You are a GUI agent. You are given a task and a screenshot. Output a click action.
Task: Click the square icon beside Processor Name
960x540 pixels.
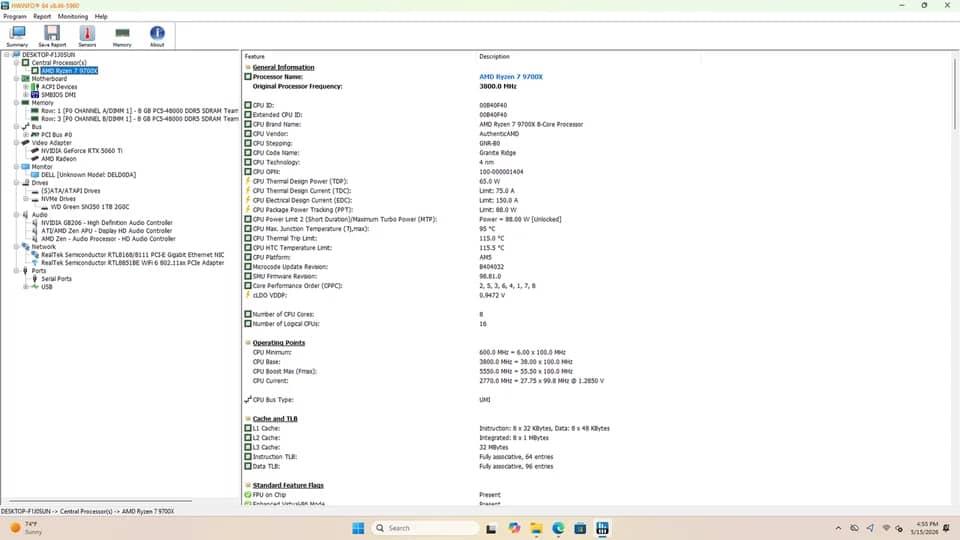tap(248, 77)
